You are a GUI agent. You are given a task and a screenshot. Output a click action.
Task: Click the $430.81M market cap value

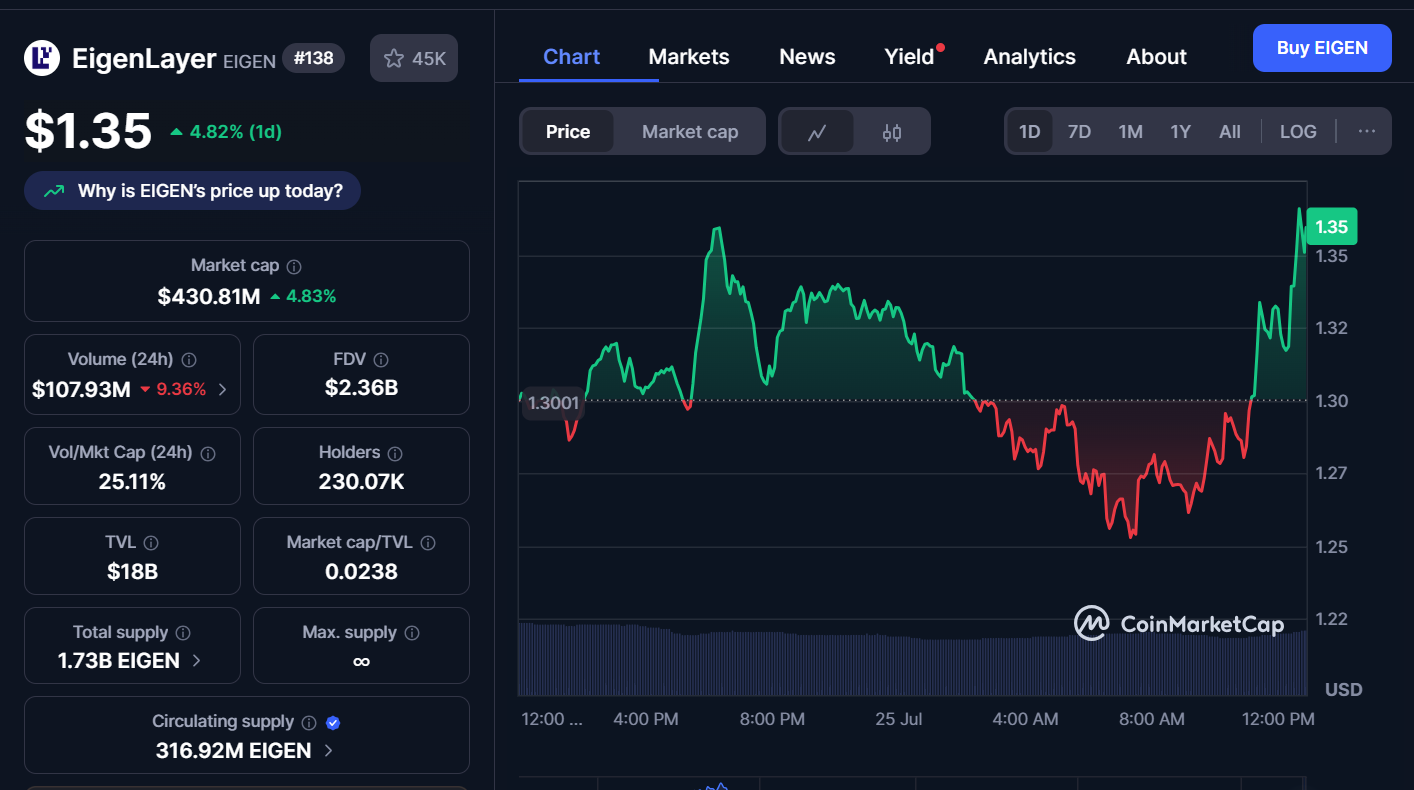pyautogui.click(x=208, y=296)
